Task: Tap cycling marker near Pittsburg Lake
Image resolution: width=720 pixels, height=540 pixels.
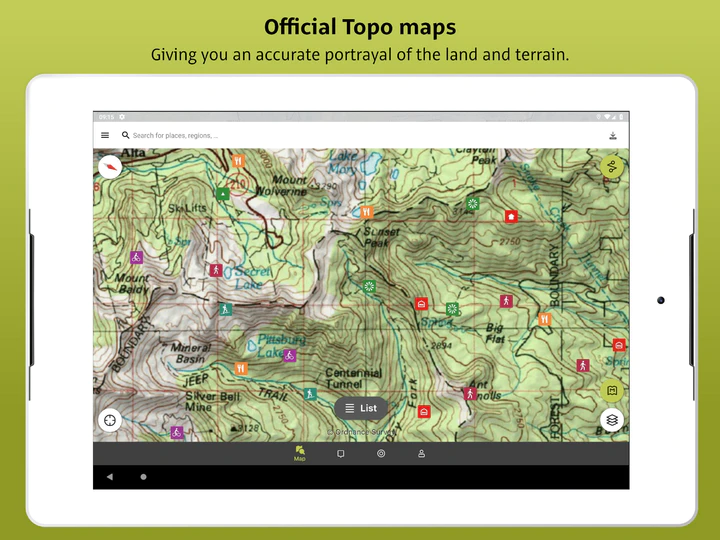Action: point(289,355)
